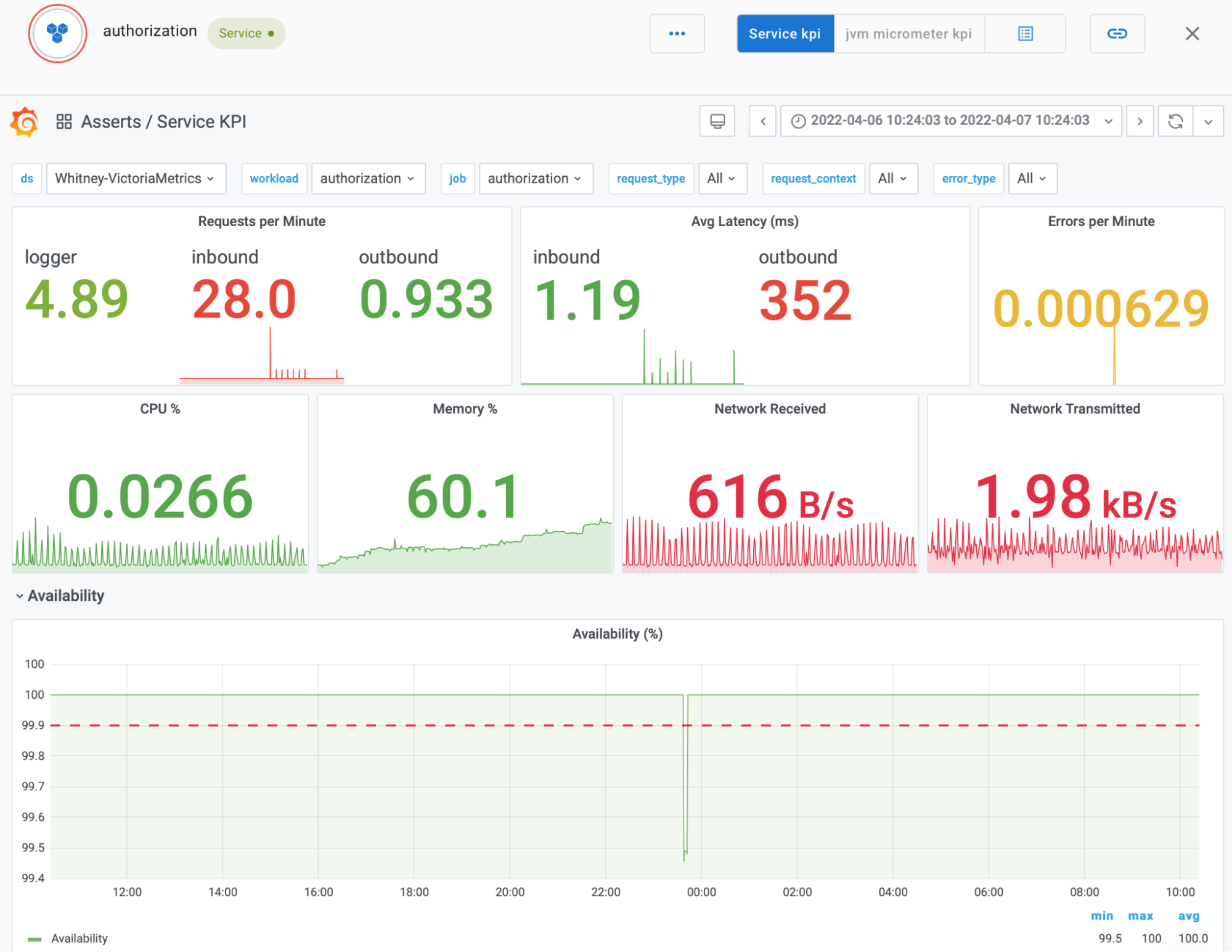Open the workload authorization dropdown
The width and height of the screenshot is (1232, 952).
(368, 179)
